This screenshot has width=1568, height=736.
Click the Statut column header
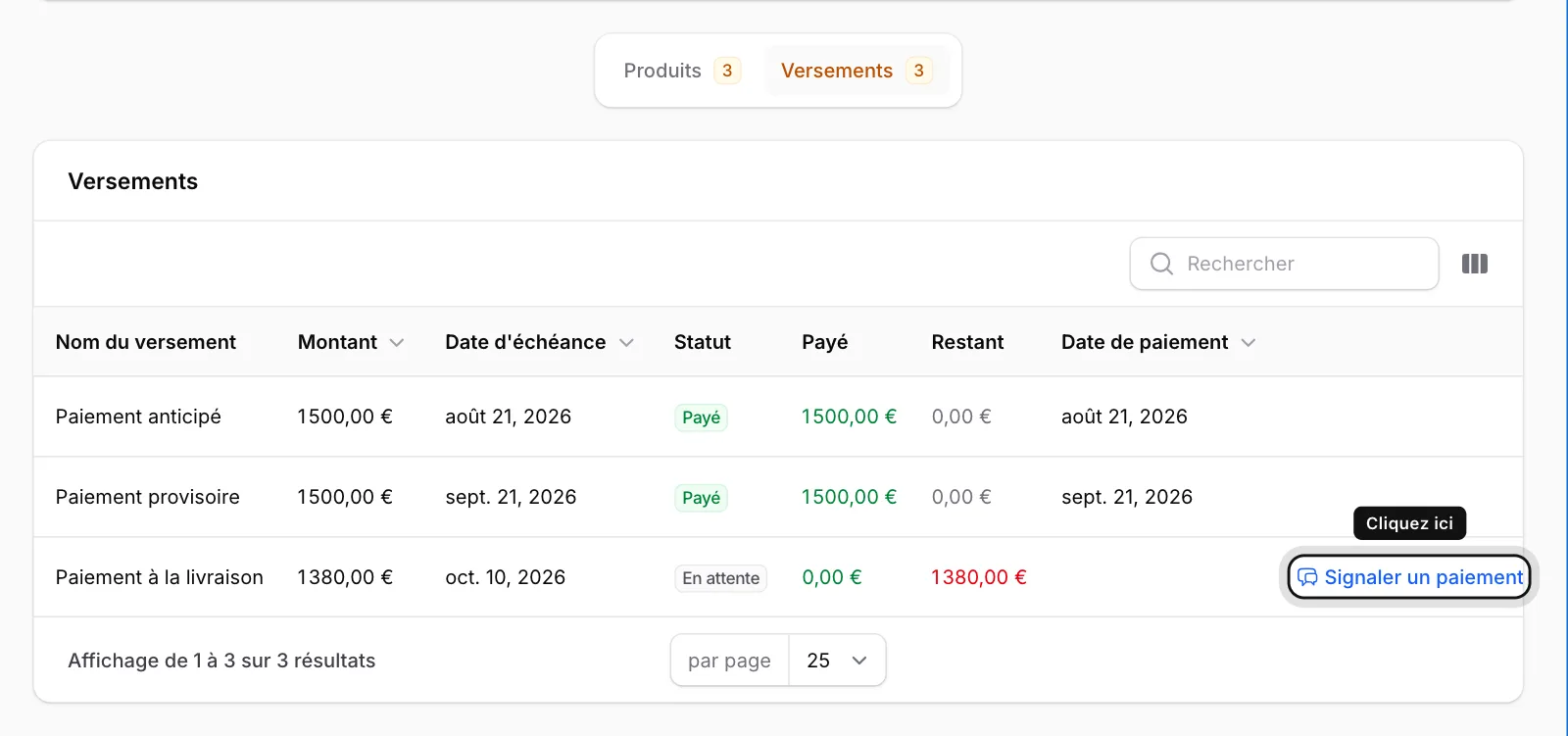coord(703,342)
